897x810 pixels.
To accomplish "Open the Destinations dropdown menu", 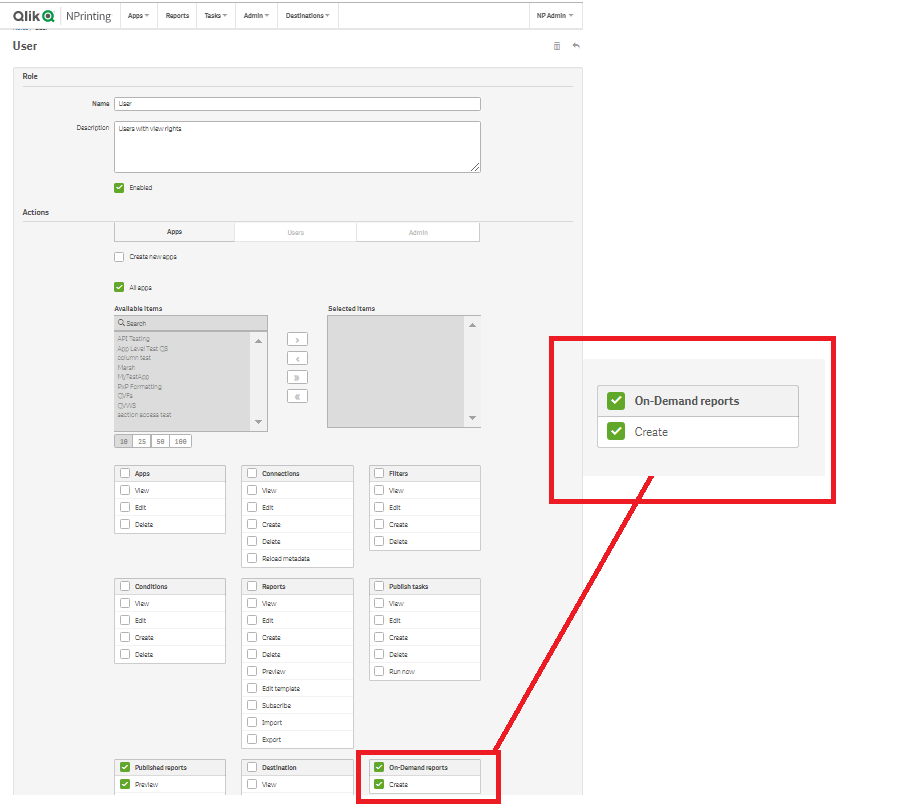I will pos(308,15).
